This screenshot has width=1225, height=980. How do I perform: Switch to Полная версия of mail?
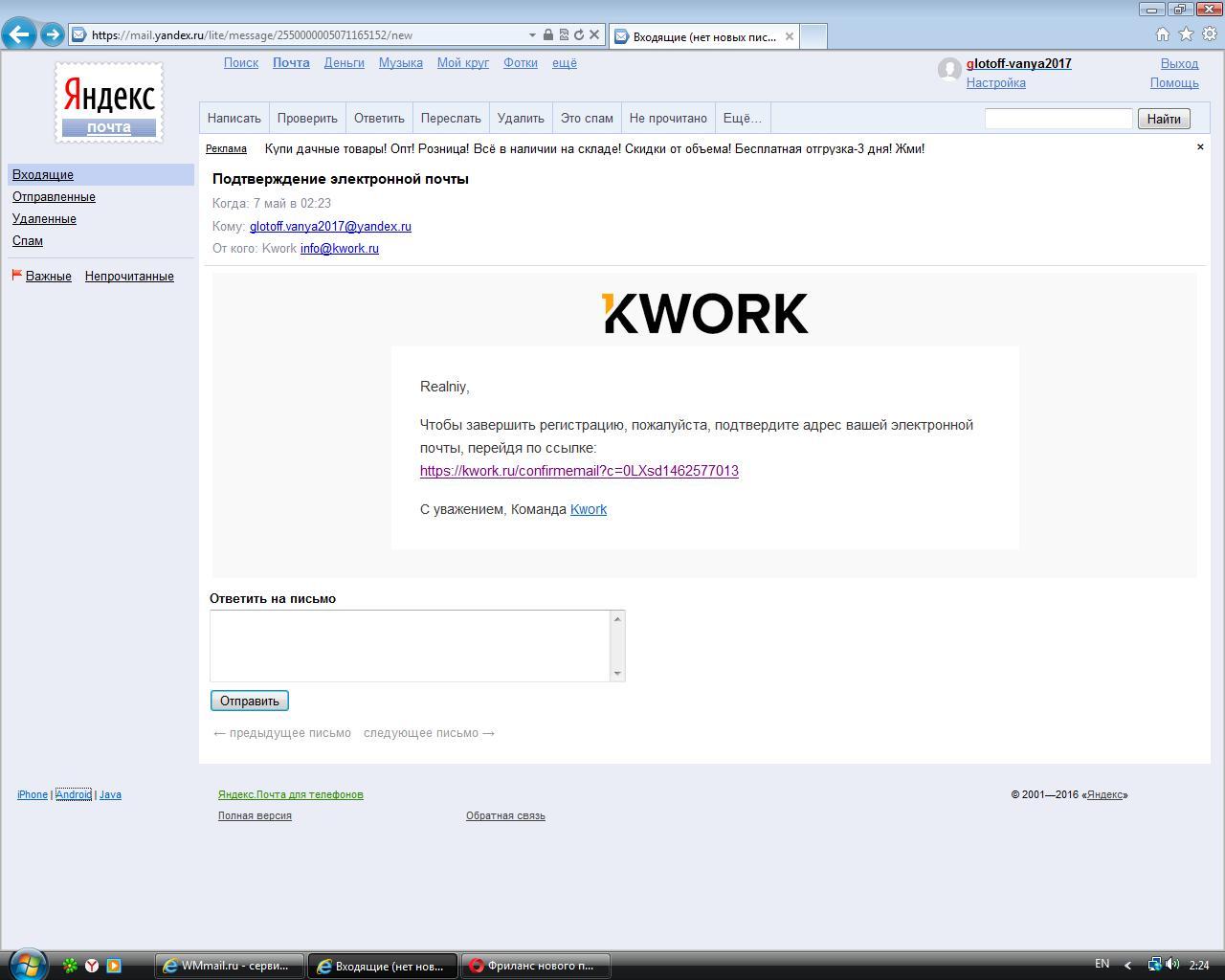255,815
